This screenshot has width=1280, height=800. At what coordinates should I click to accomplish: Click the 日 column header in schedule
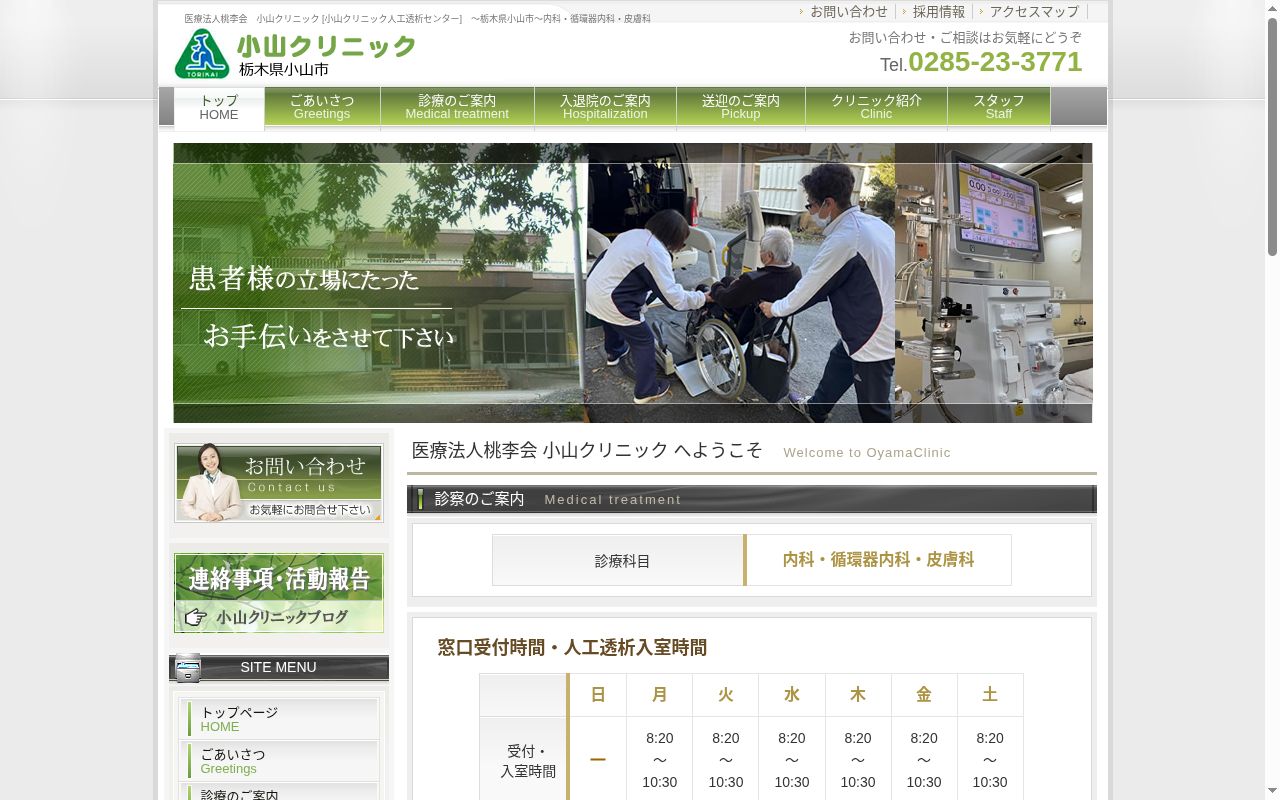598,695
